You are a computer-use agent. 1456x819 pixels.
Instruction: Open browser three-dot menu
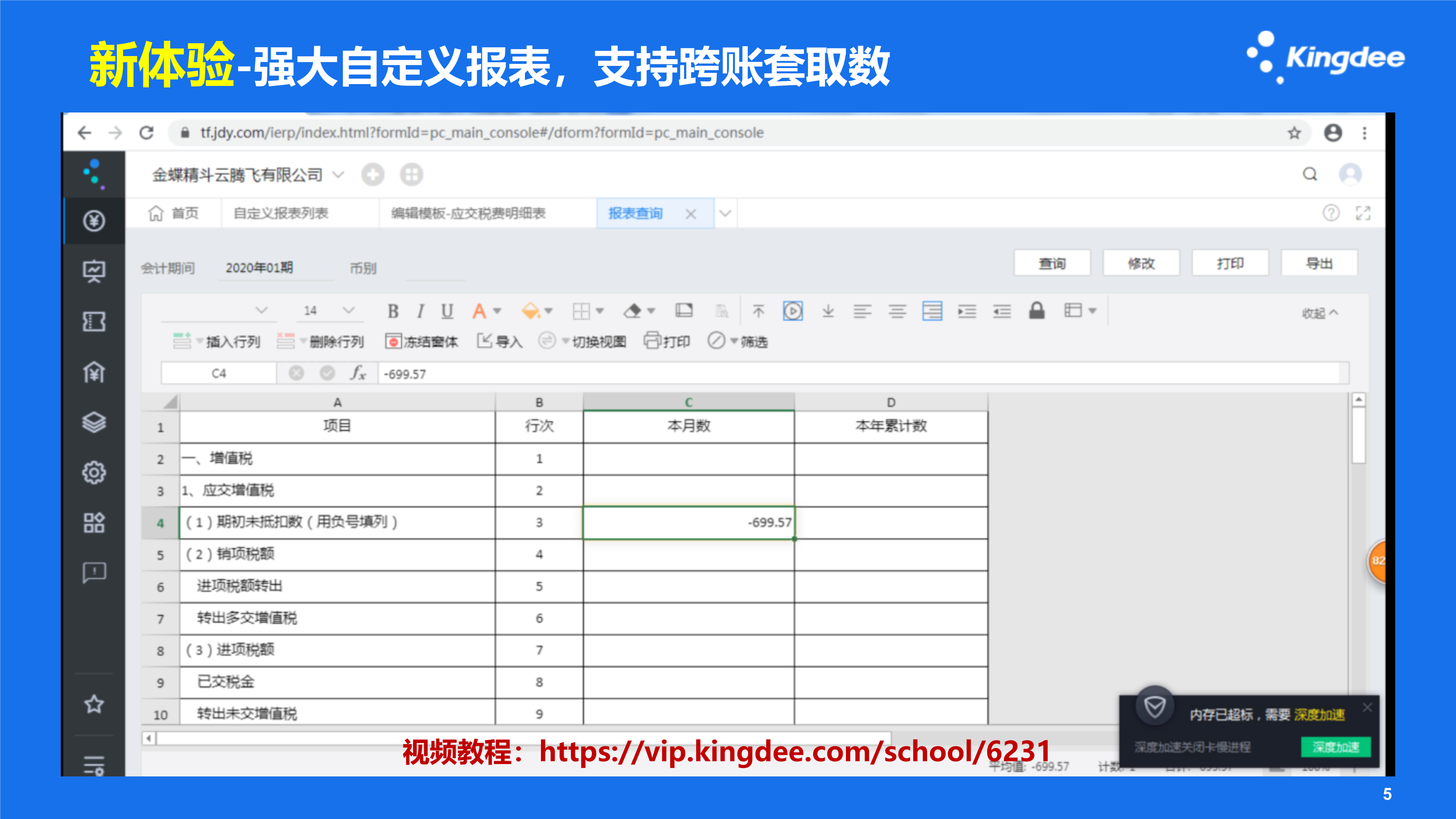(x=1365, y=133)
